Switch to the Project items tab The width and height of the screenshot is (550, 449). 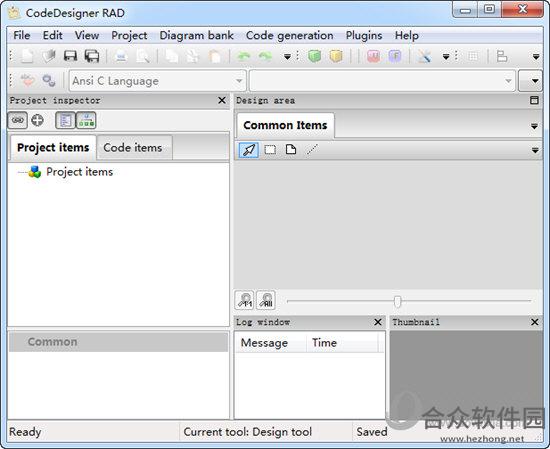[53, 148]
